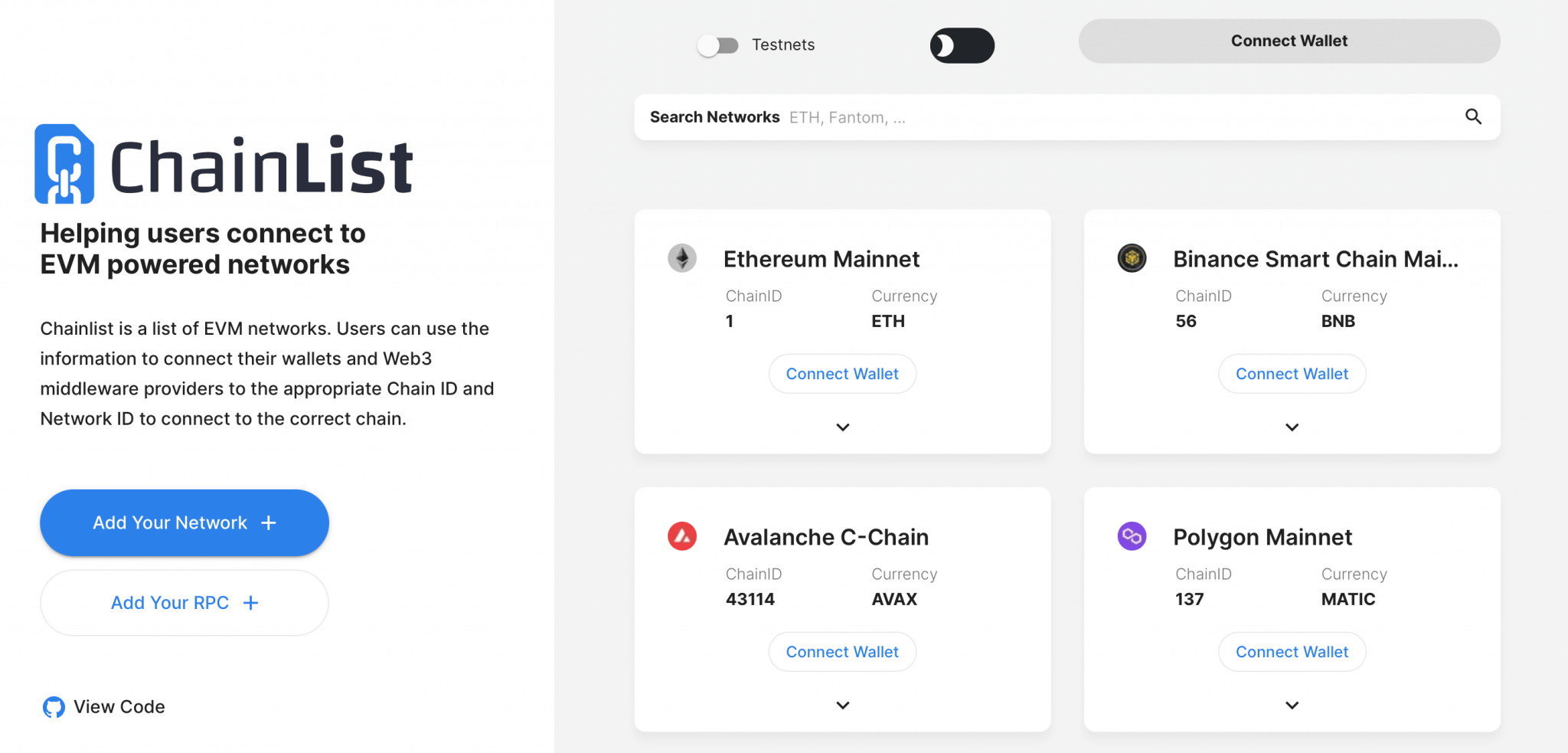Enable the Testnets toggle
Viewport: 1568px width, 753px height.
point(718,45)
